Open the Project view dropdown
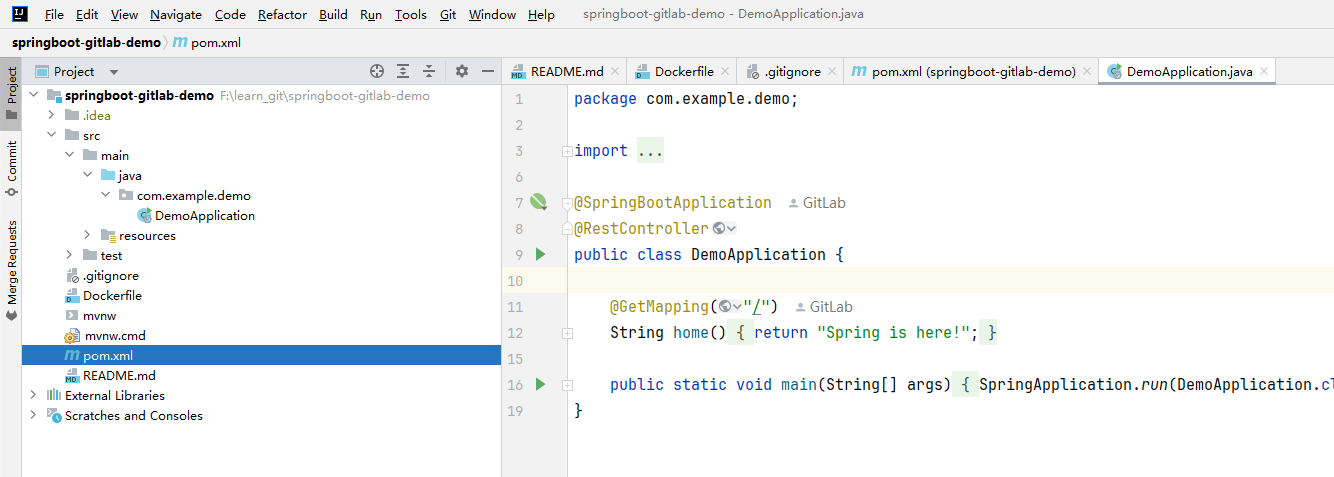 point(113,72)
